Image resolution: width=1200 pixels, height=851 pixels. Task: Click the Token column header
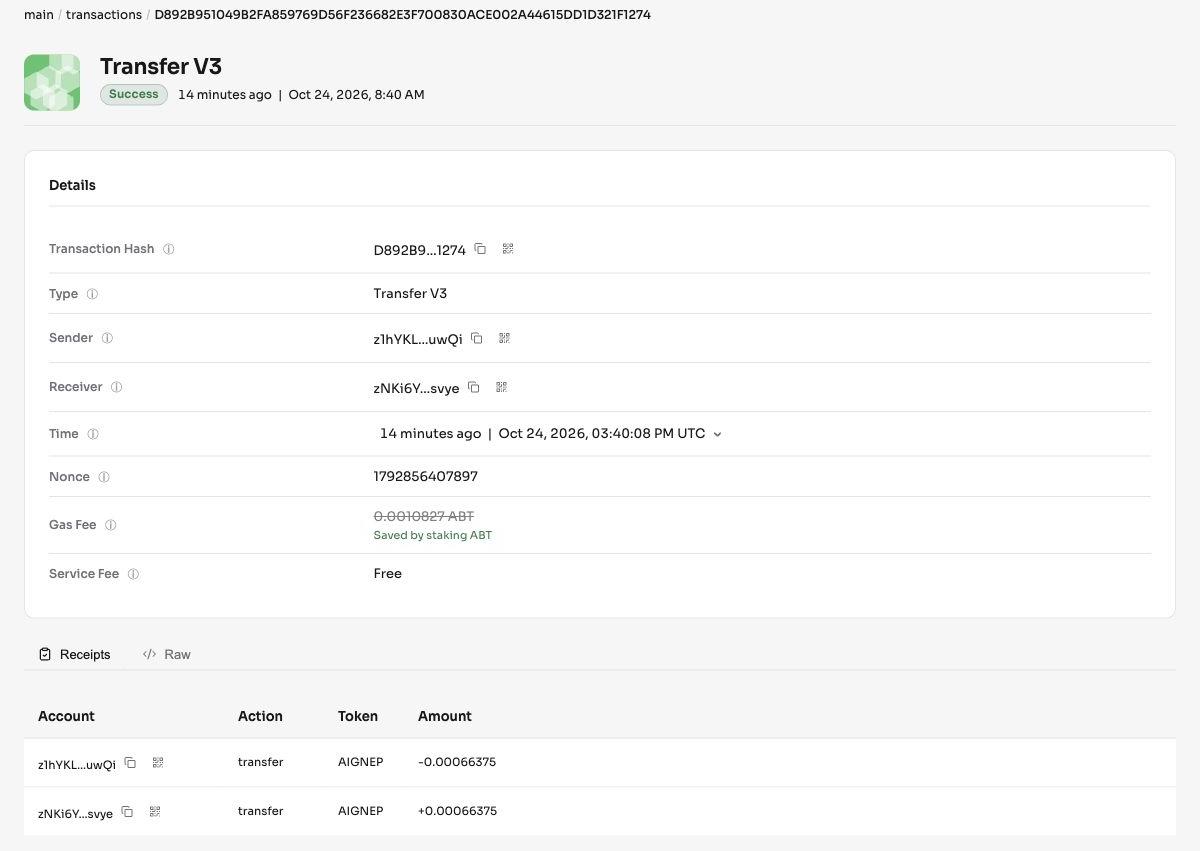point(358,716)
